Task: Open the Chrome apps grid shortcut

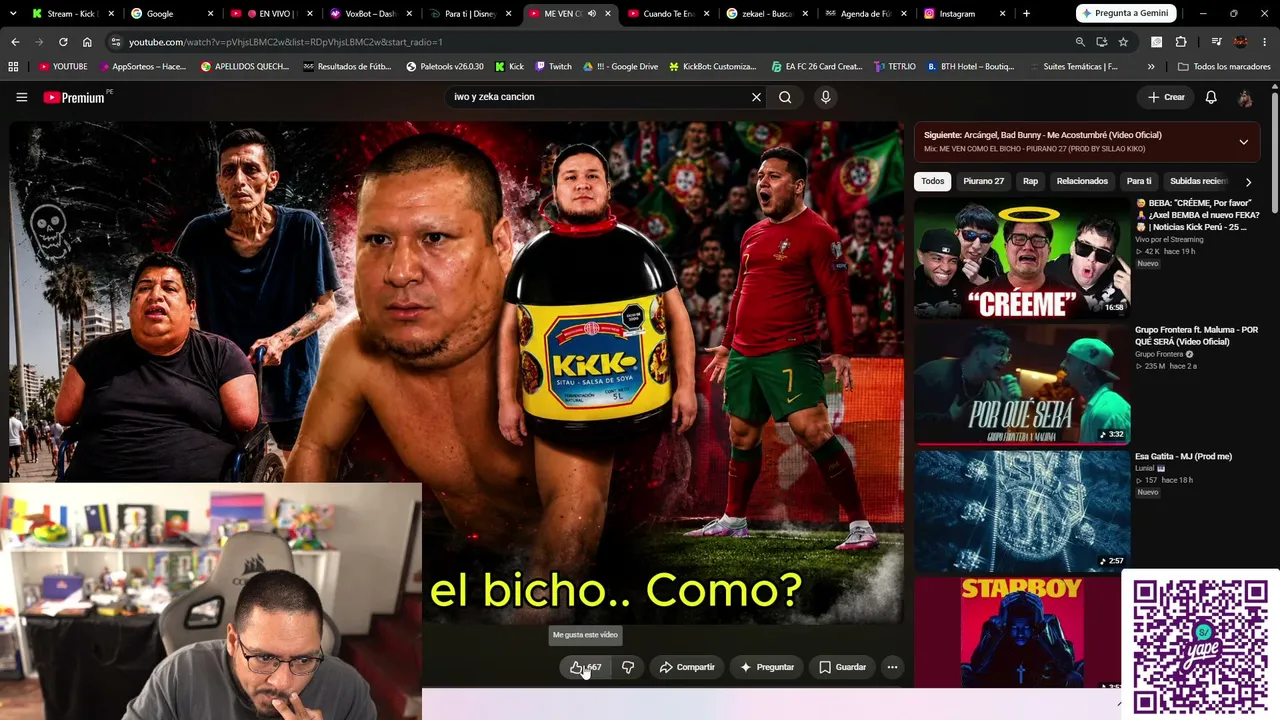Action: pyautogui.click(x=13, y=67)
